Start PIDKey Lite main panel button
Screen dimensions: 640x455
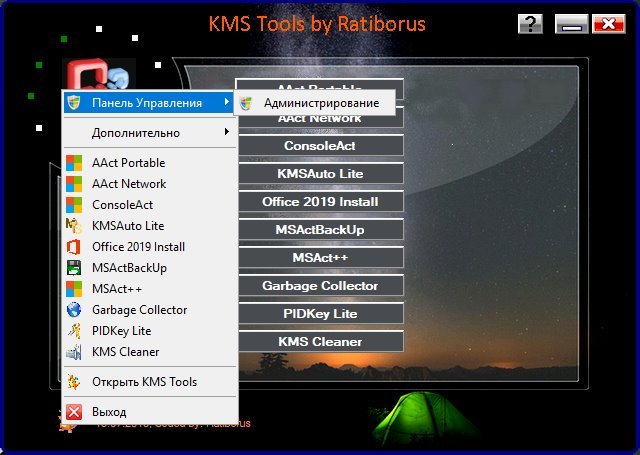[x=321, y=313]
